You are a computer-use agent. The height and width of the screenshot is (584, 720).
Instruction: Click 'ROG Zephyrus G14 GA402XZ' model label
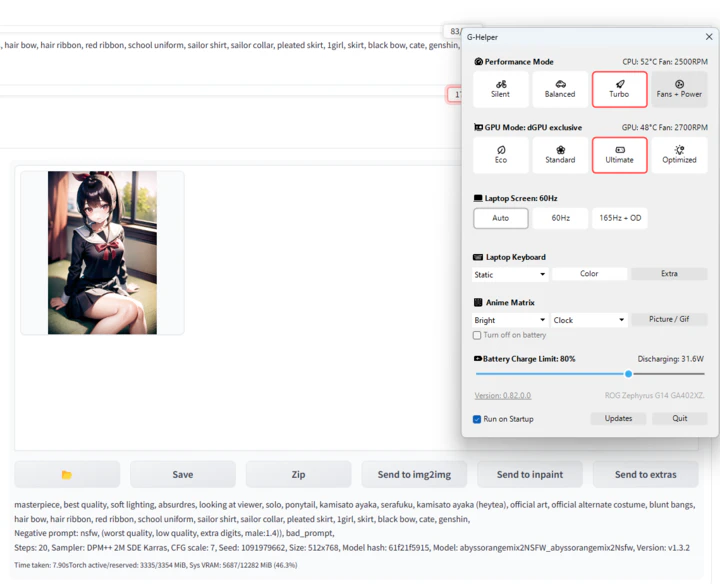click(654, 395)
